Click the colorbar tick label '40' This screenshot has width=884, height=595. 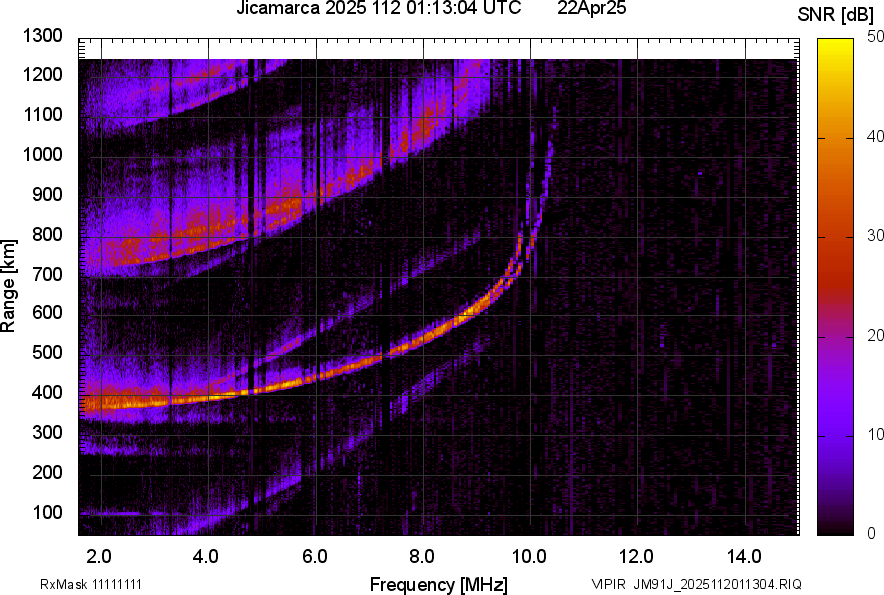point(875,136)
